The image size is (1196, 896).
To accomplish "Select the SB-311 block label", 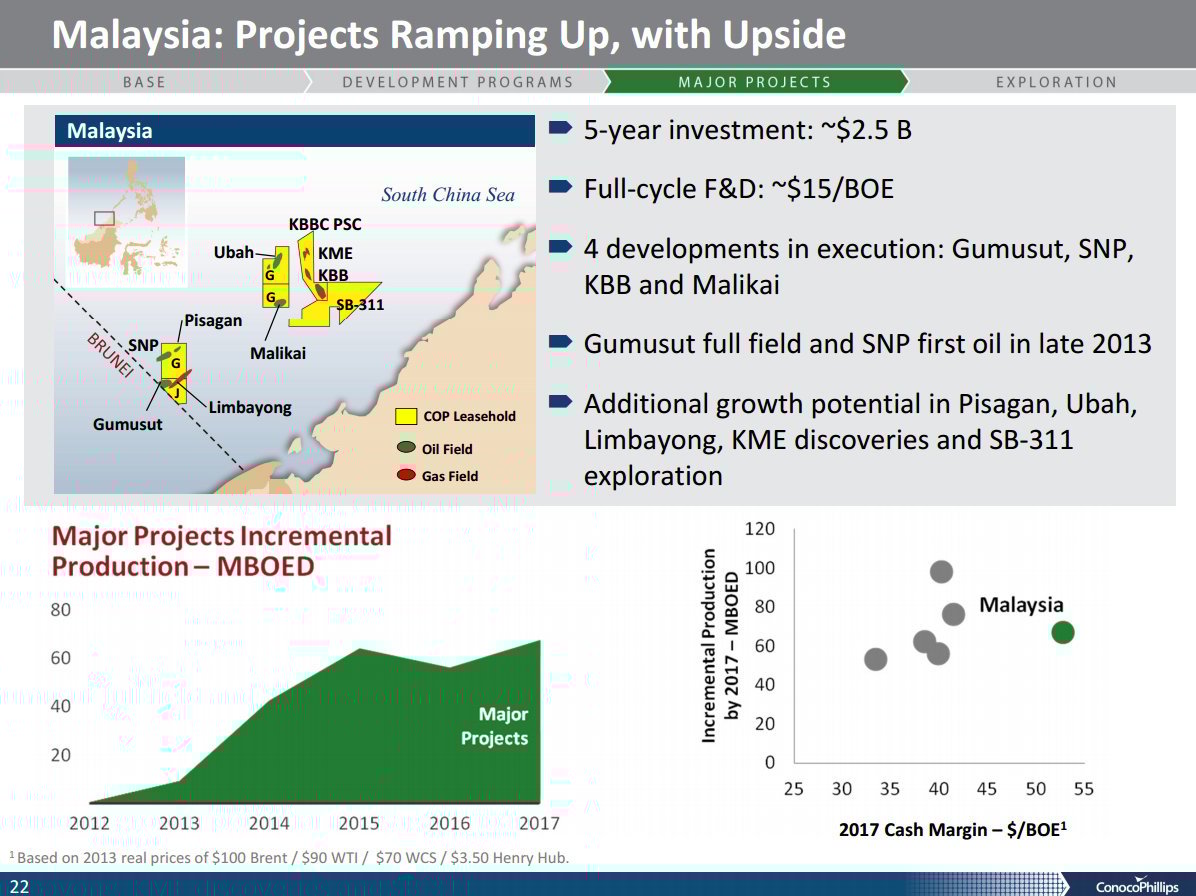I will click(x=360, y=304).
